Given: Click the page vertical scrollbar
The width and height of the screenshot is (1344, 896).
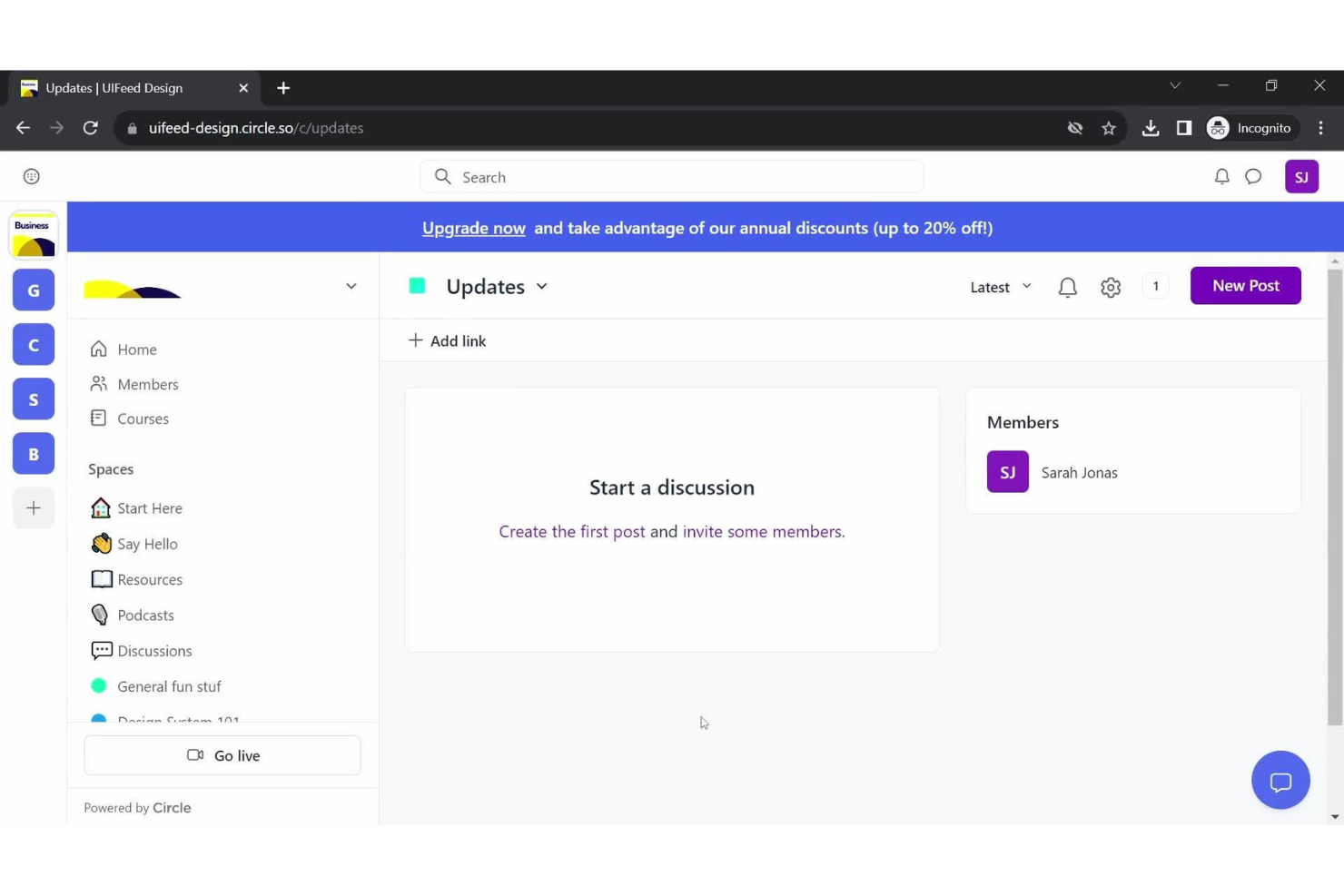Looking at the screenshot, I should point(1334,496).
